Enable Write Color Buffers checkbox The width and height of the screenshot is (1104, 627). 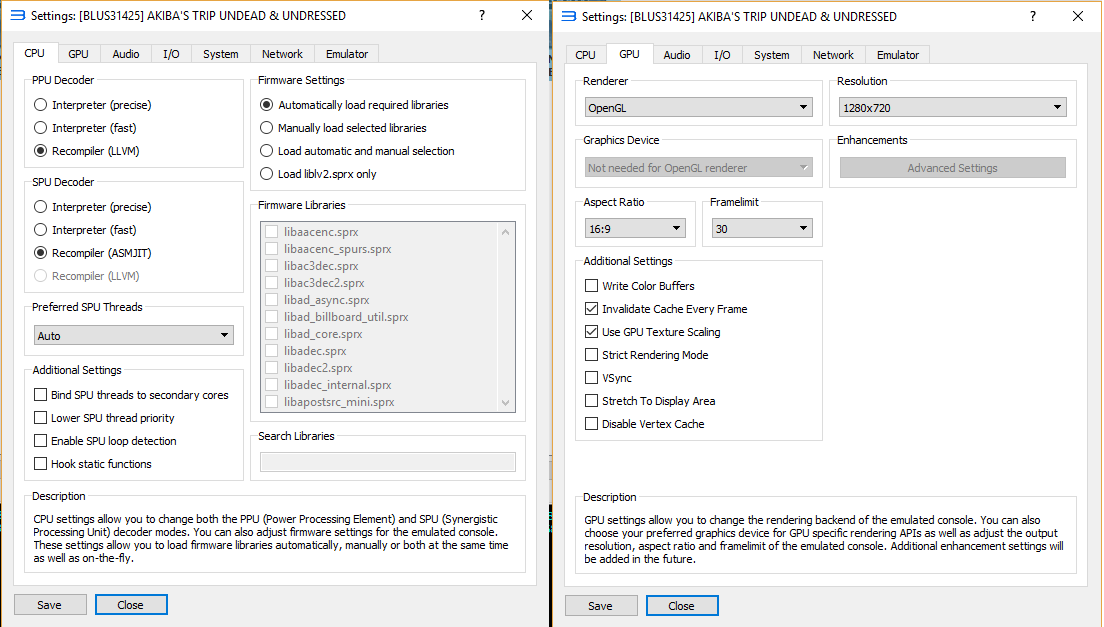point(591,286)
